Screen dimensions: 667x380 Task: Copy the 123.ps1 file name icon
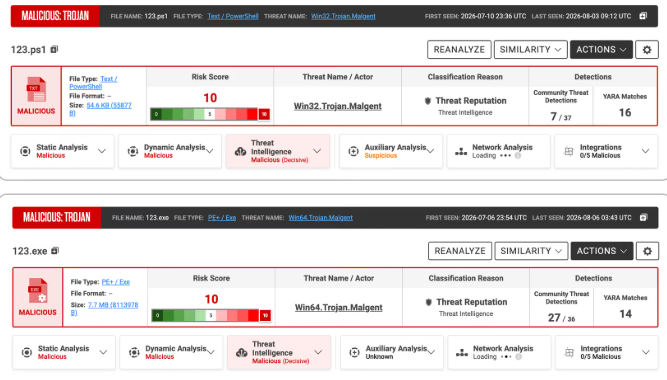point(54,49)
